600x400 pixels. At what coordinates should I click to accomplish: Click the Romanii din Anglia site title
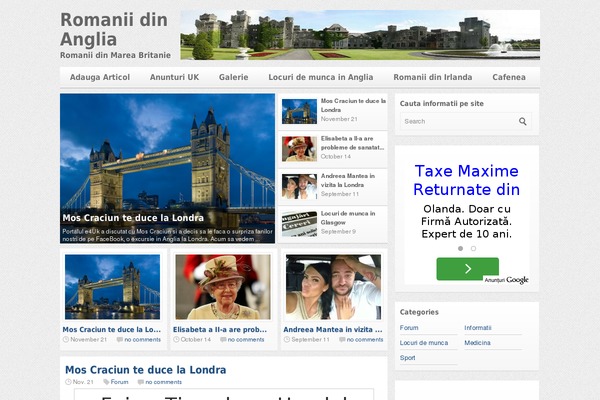(x=114, y=29)
